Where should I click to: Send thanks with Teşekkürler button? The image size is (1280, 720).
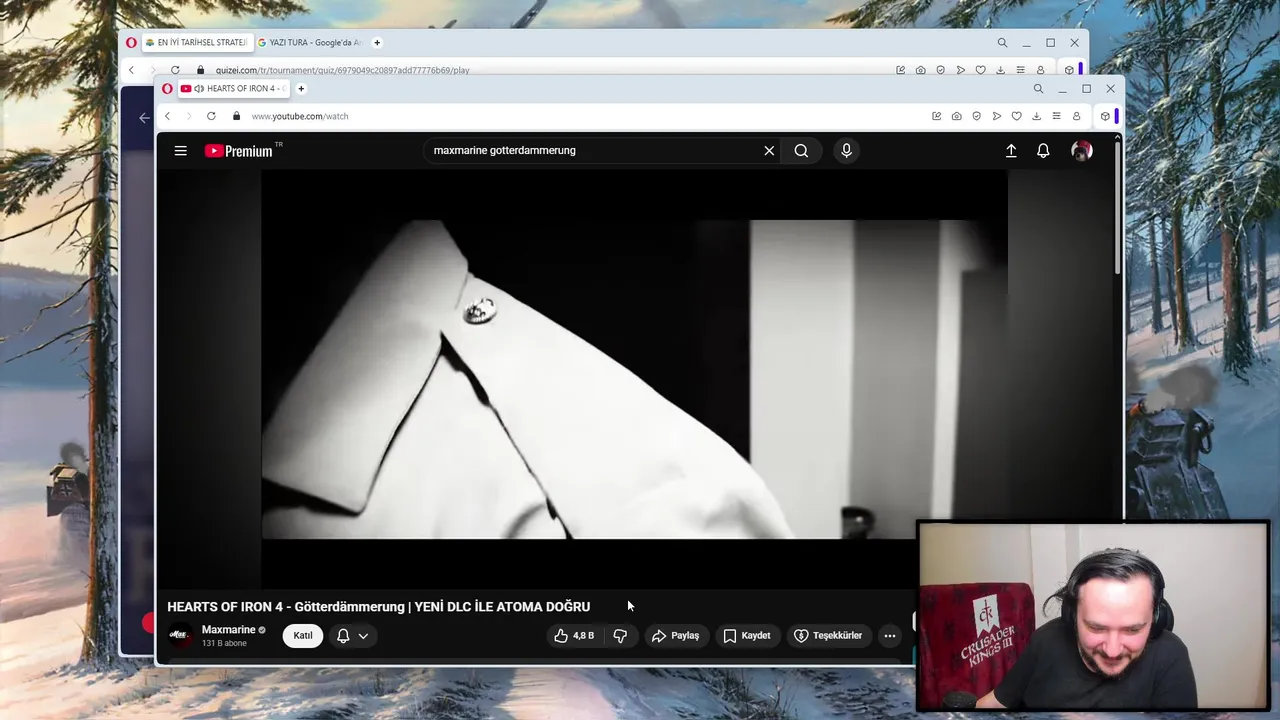coord(828,636)
